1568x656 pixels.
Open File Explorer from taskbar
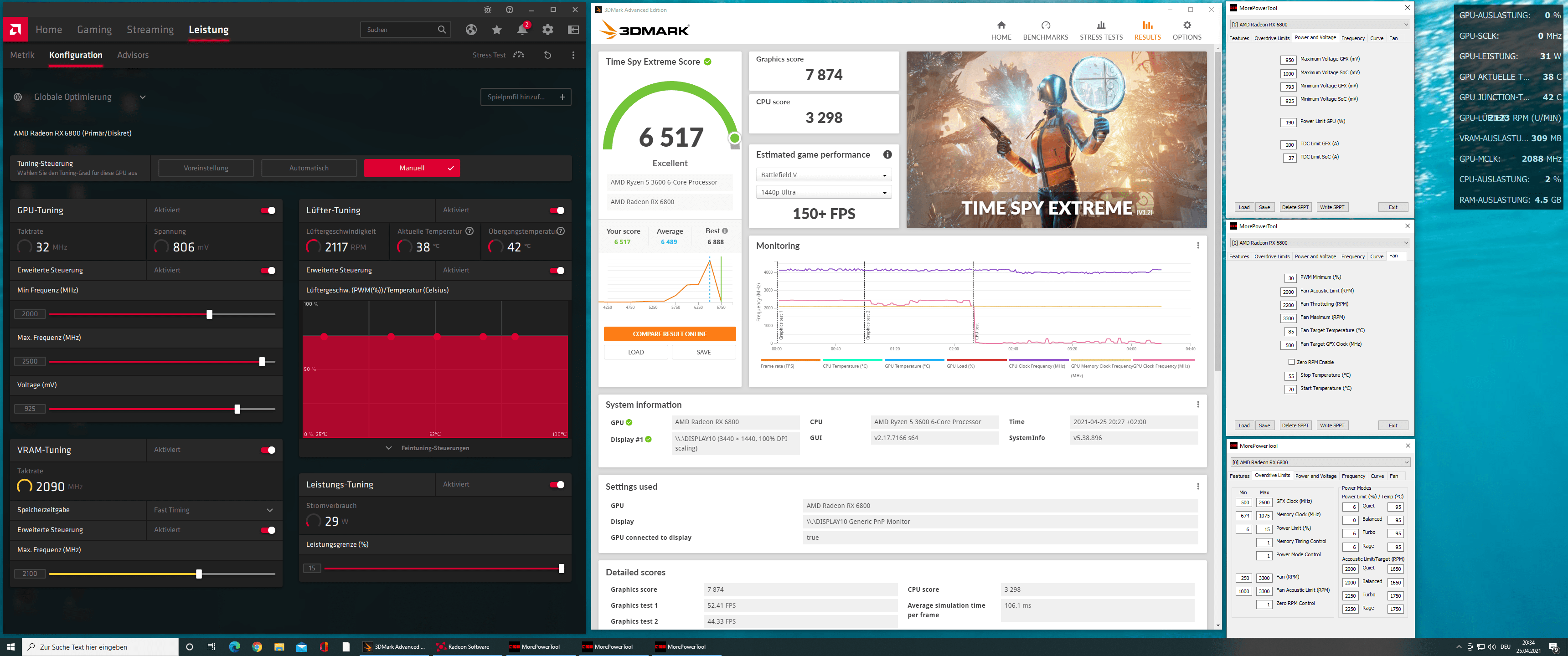279,646
